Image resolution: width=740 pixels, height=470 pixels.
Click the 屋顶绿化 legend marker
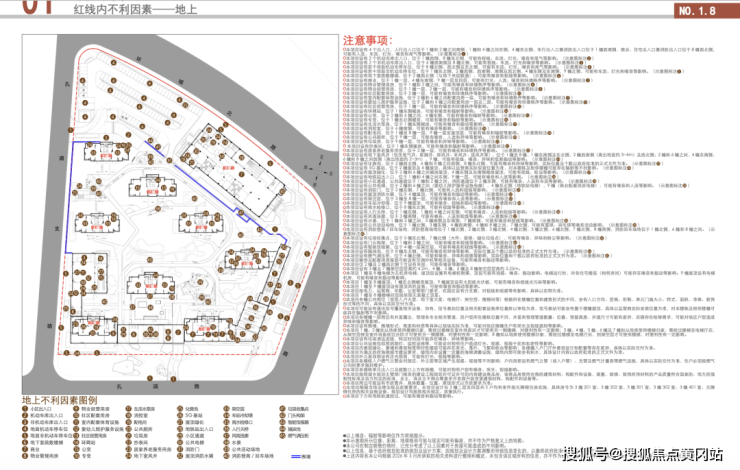(180, 423)
